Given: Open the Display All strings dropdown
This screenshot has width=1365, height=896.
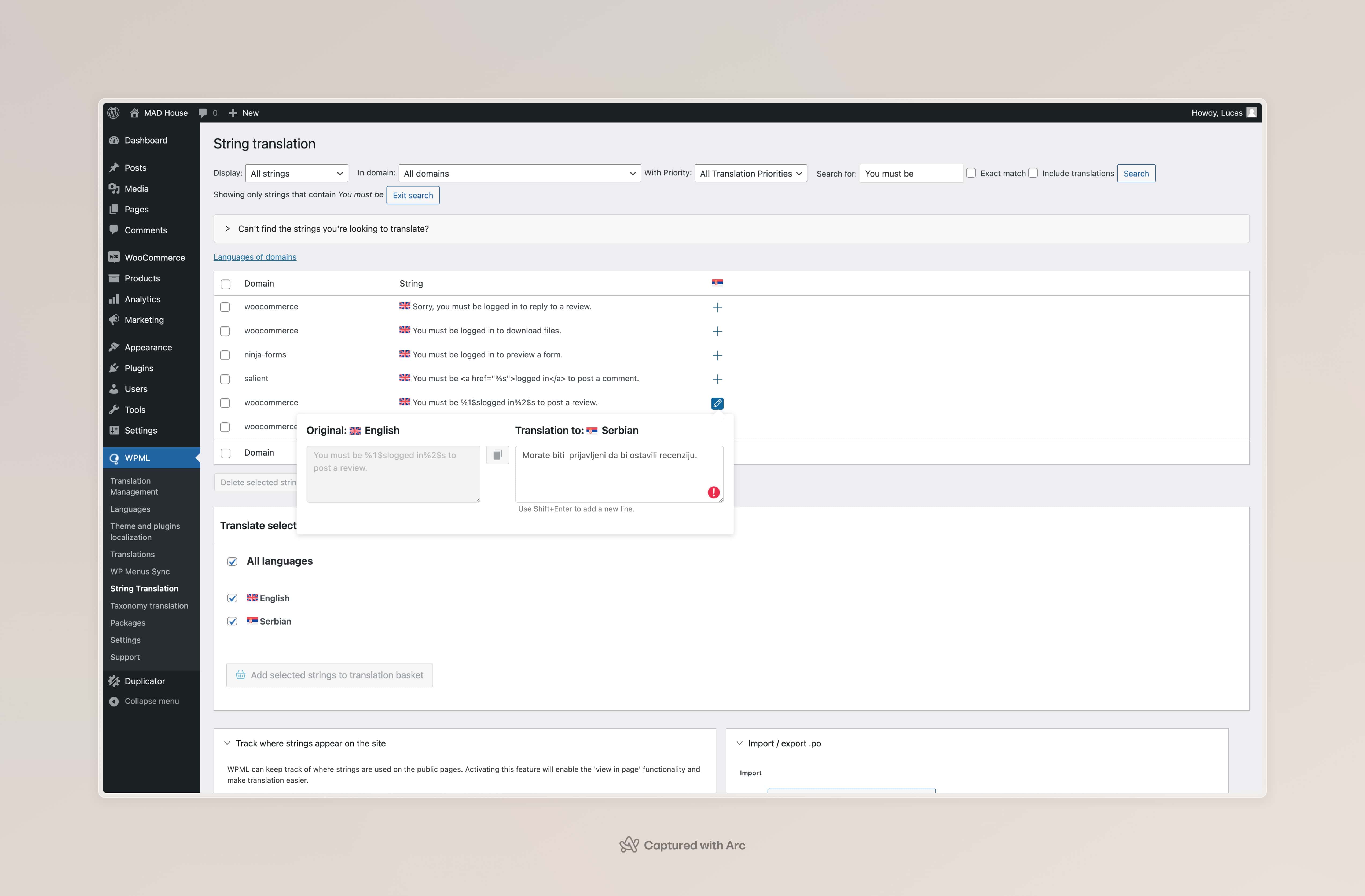Looking at the screenshot, I should [x=296, y=173].
